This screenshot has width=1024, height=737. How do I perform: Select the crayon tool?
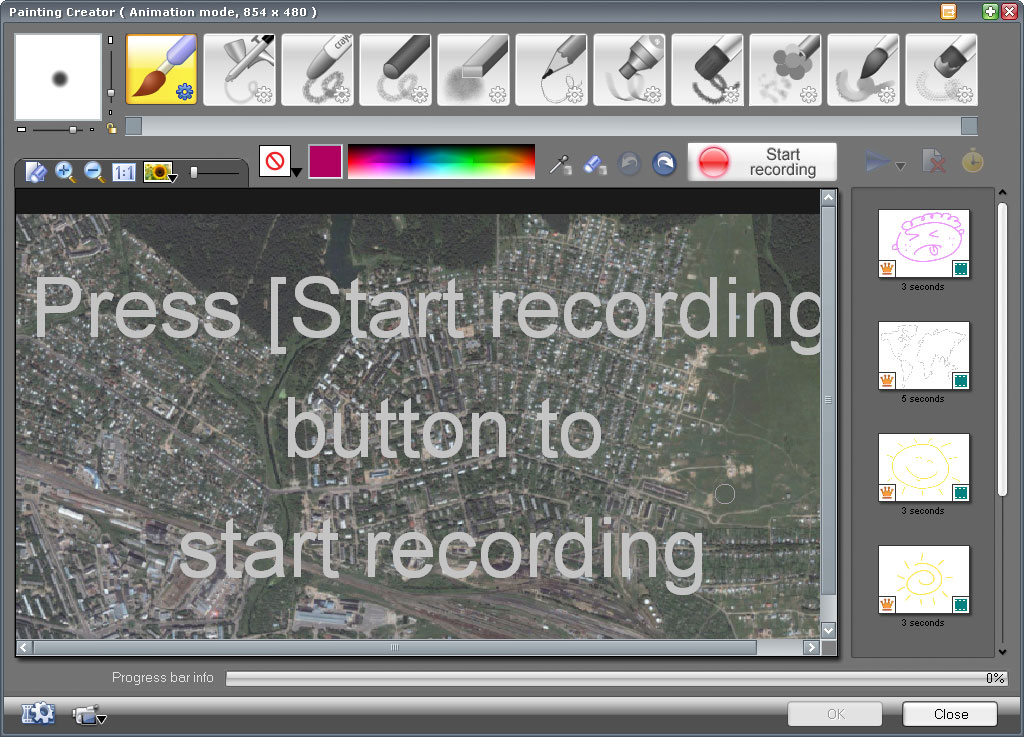tap(317, 69)
